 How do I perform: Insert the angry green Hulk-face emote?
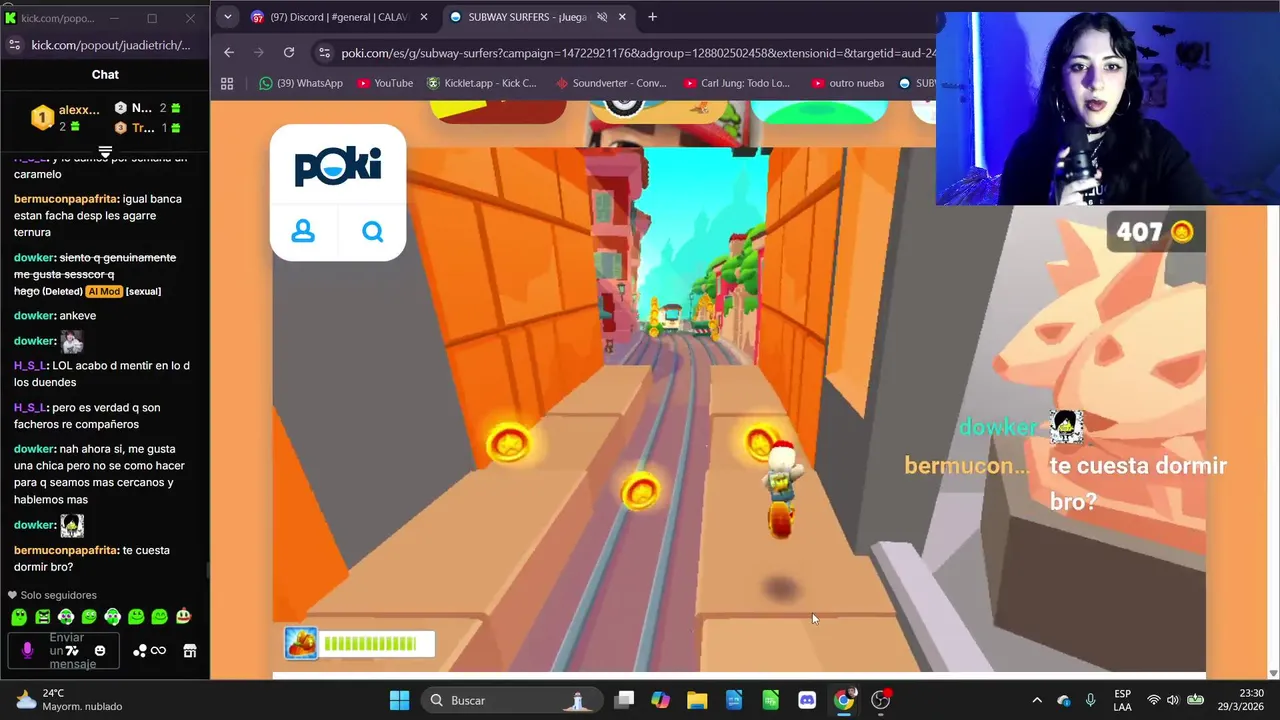pos(43,617)
